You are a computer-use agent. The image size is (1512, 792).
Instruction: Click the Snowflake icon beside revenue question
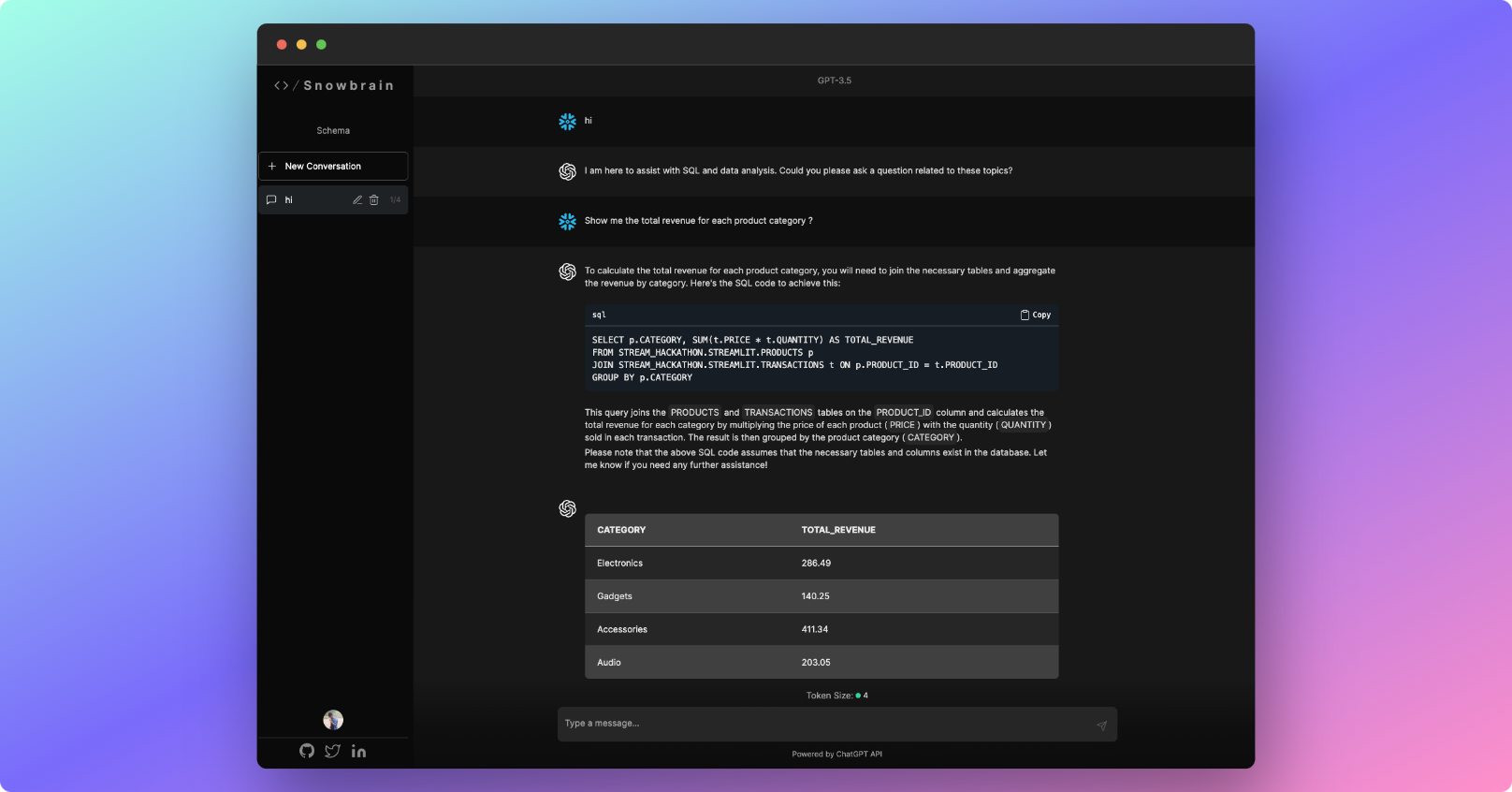[x=567, y=222]
